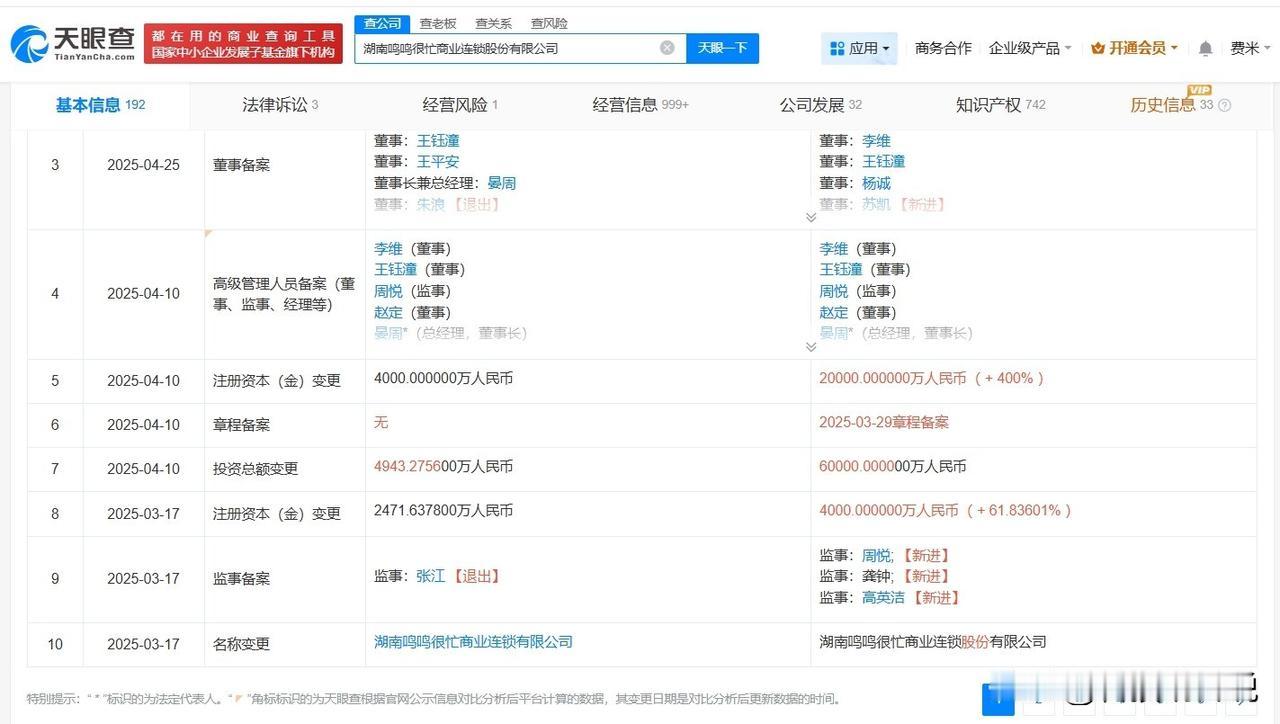Viewport: 1280px width, 724px height.
Task: Click the 2471.637800万人民币 value
Action: (x=444, y=510)
